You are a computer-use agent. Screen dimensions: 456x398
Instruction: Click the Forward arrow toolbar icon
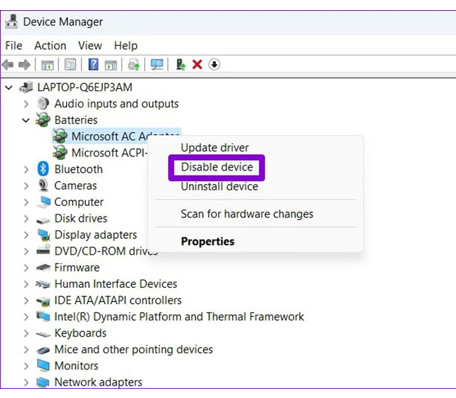24,65
